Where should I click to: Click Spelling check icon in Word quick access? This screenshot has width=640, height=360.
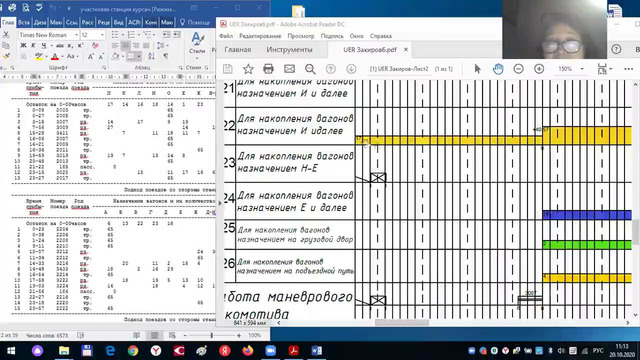tap(39, 7)
